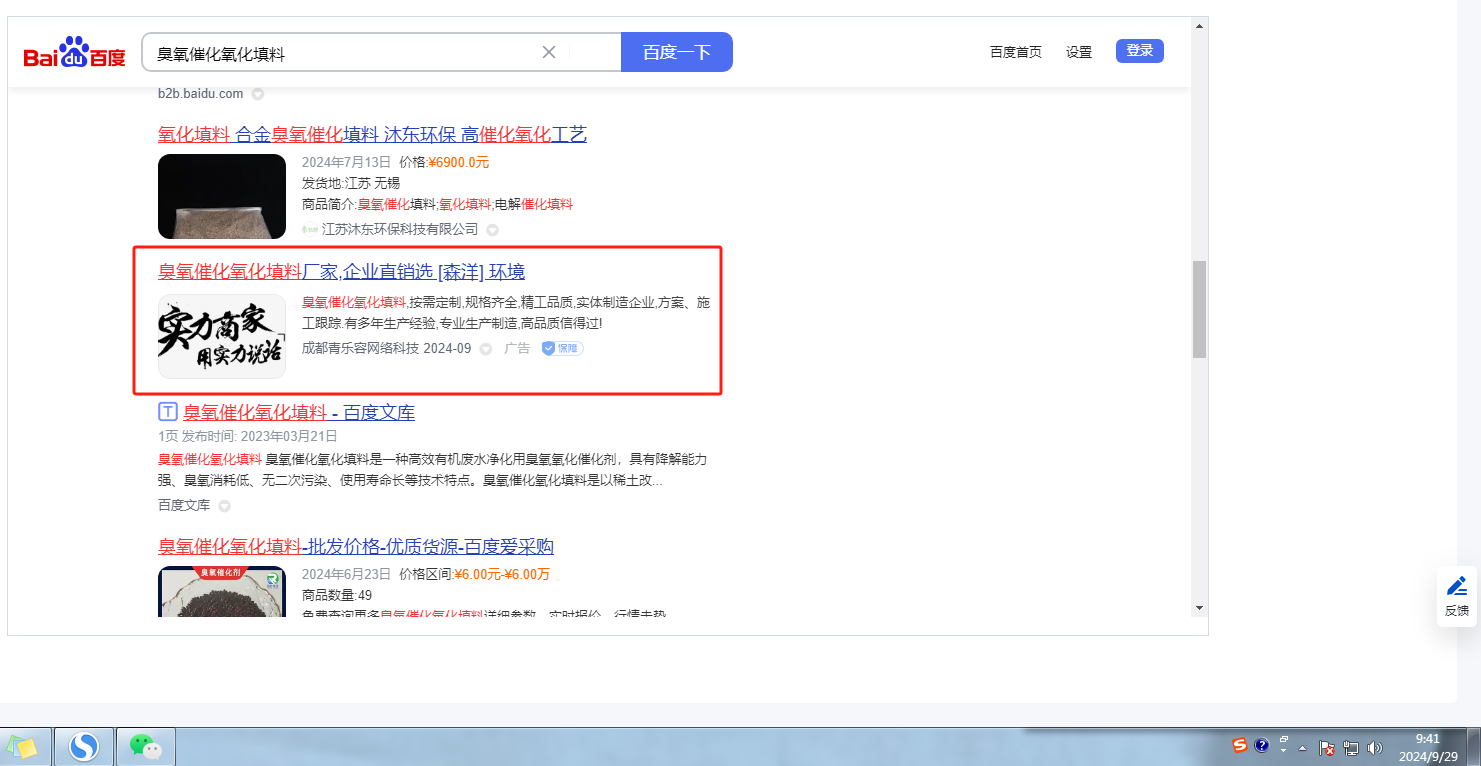This screenshot has height=766, width=1481.
Task: Expand dropdown beside 江苏沐东环保科技有限公司
Action: pyautogui.click(x=492, y=230)
